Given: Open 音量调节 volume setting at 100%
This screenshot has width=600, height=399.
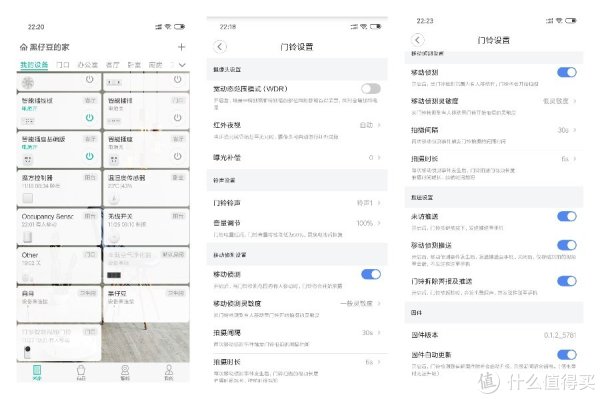Looking at the screenshot, I should click(x=297, y=228).
